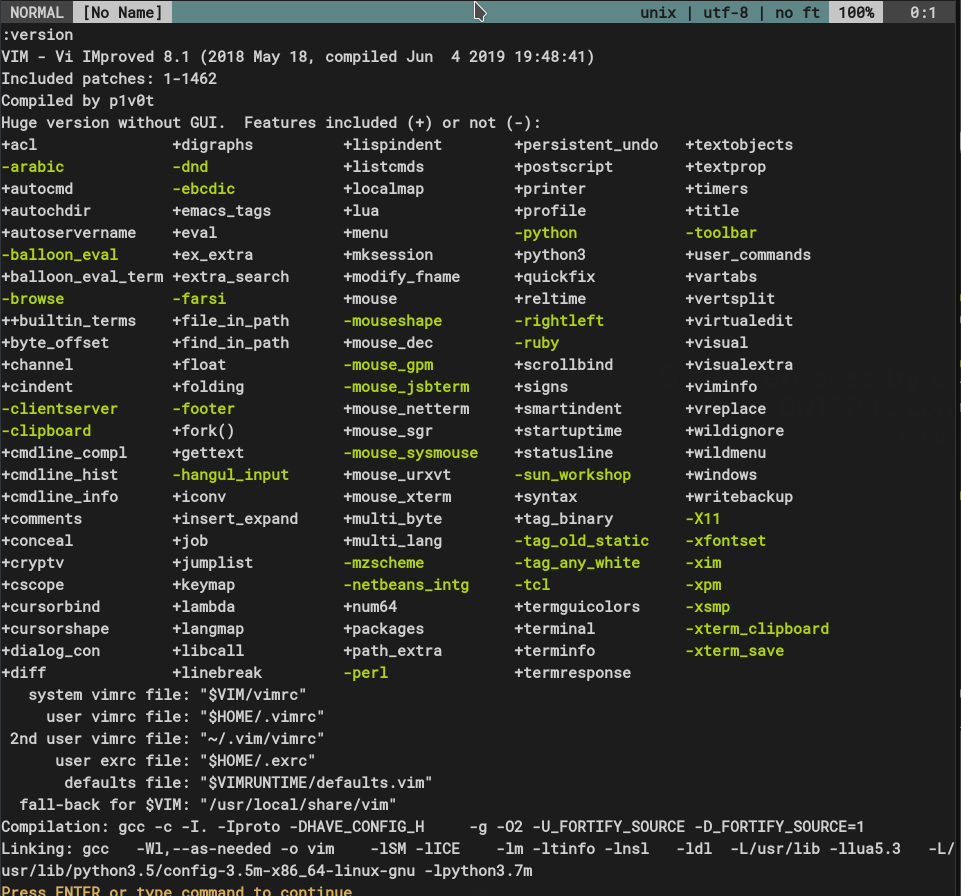Click the "$HOME/.exrc" path
Screen dimensions: 961x896
(x=257, y=761)
